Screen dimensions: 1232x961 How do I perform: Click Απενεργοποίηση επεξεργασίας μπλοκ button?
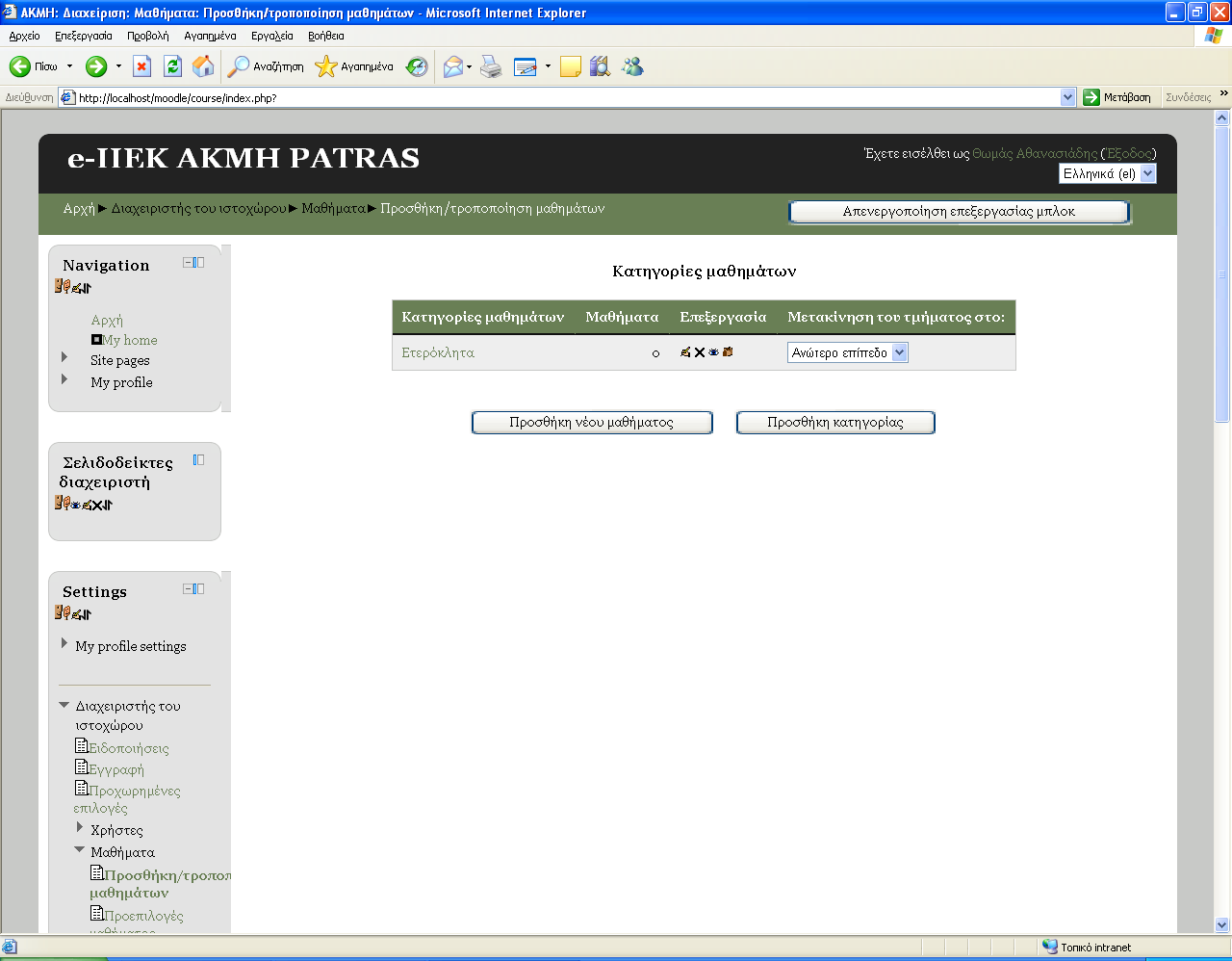(x=959, y=212)
